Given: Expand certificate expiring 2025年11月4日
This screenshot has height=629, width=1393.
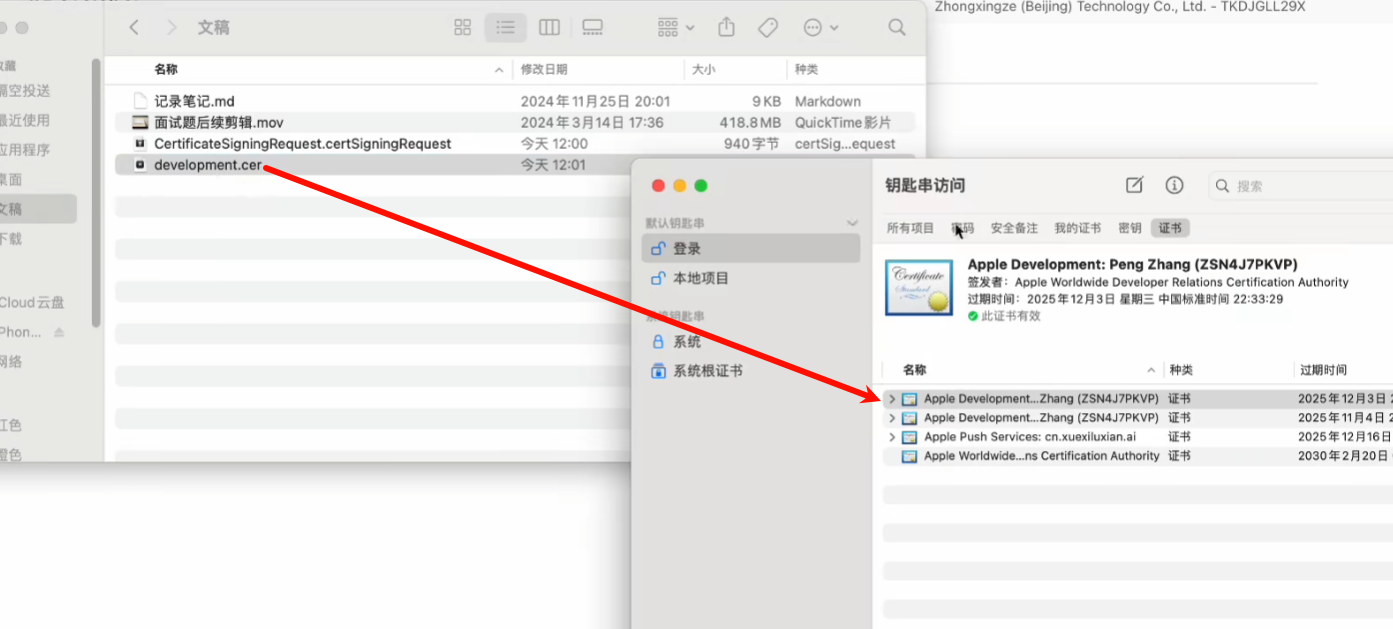Looking at the screenshot, I should 892,418.
